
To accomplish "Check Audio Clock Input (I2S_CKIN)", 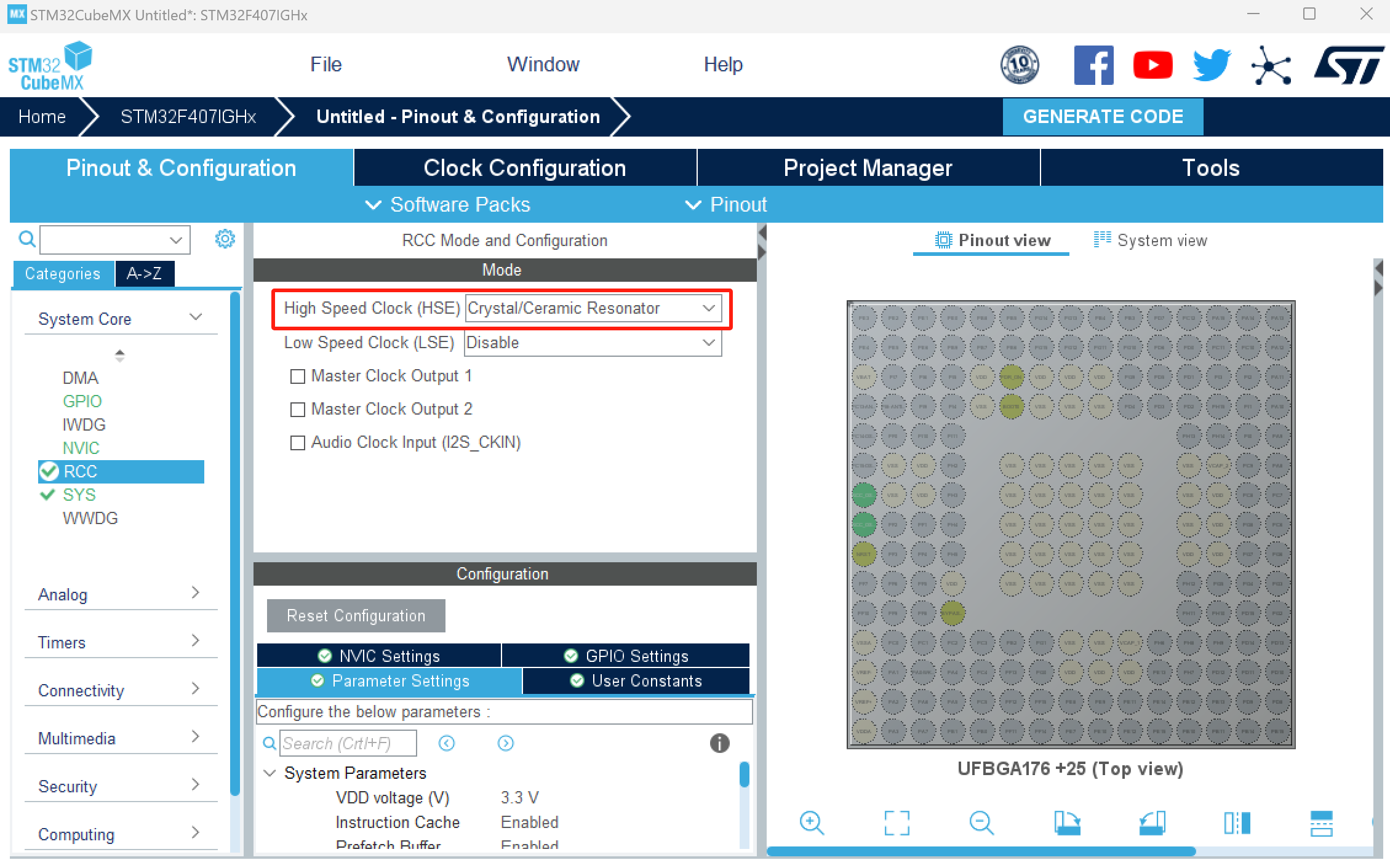I will coord(298,443).
